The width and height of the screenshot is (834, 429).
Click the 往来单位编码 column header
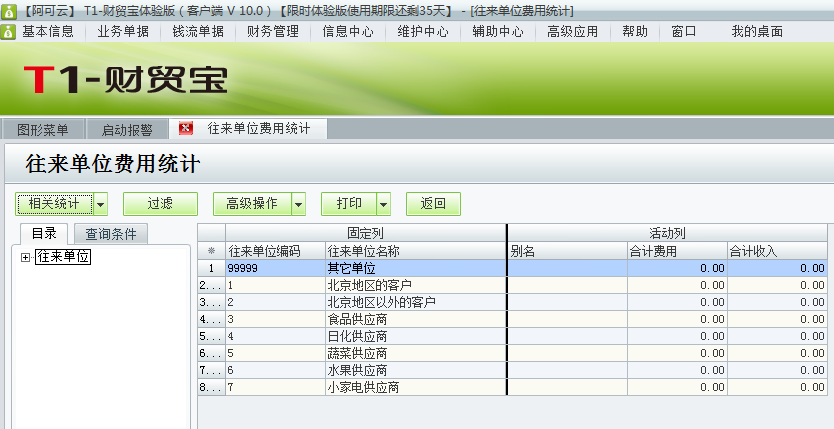276,251
